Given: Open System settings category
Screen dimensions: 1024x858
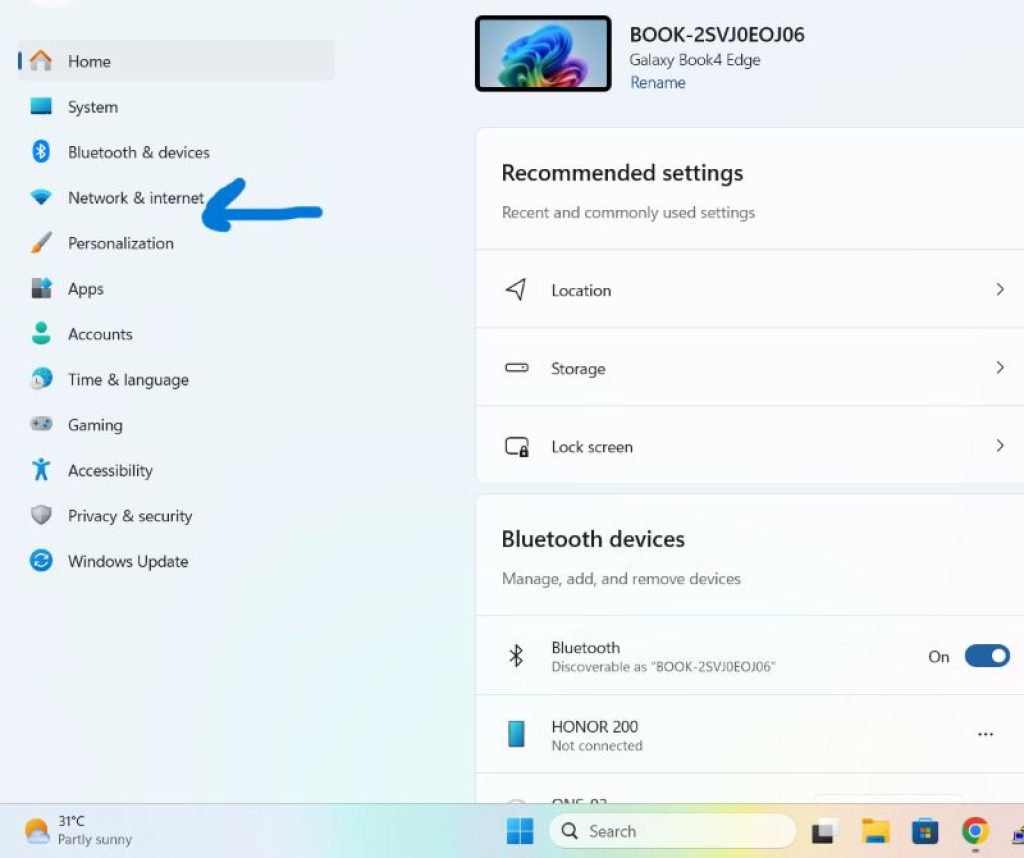Looking at the screenshot, I should click(176, 106).
